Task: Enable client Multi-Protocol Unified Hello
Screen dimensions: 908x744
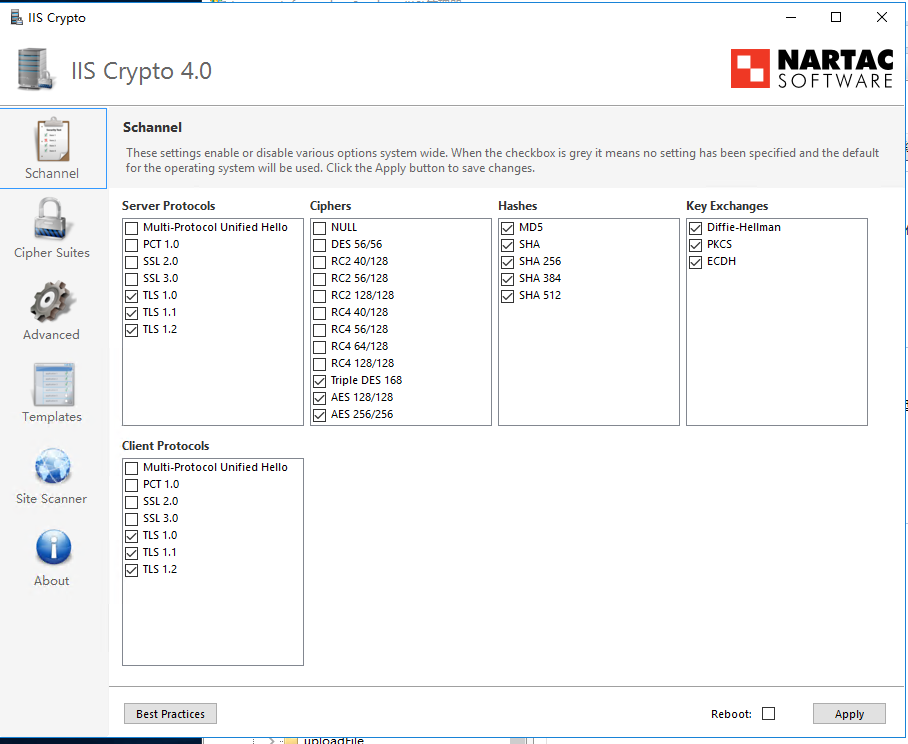Action: click(131, 468)
